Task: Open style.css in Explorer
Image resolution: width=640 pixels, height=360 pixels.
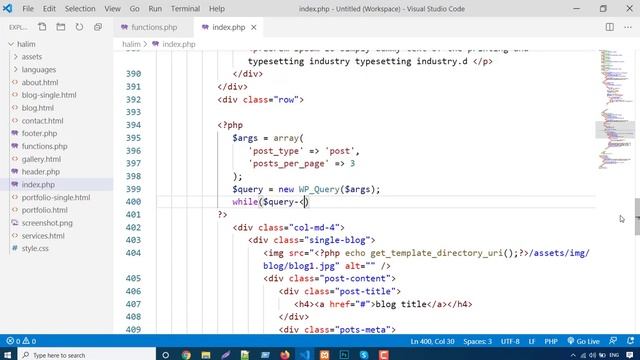Action: pos(35,249)
